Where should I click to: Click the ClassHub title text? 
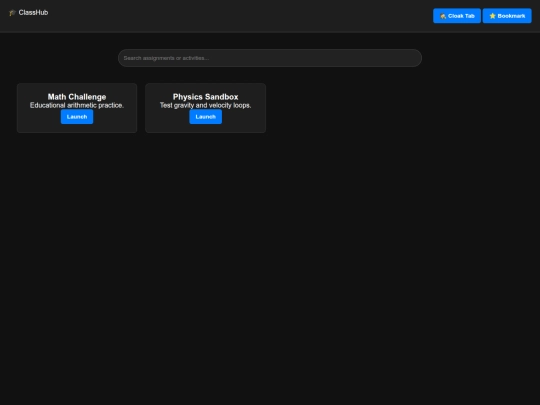click(33, 13)
